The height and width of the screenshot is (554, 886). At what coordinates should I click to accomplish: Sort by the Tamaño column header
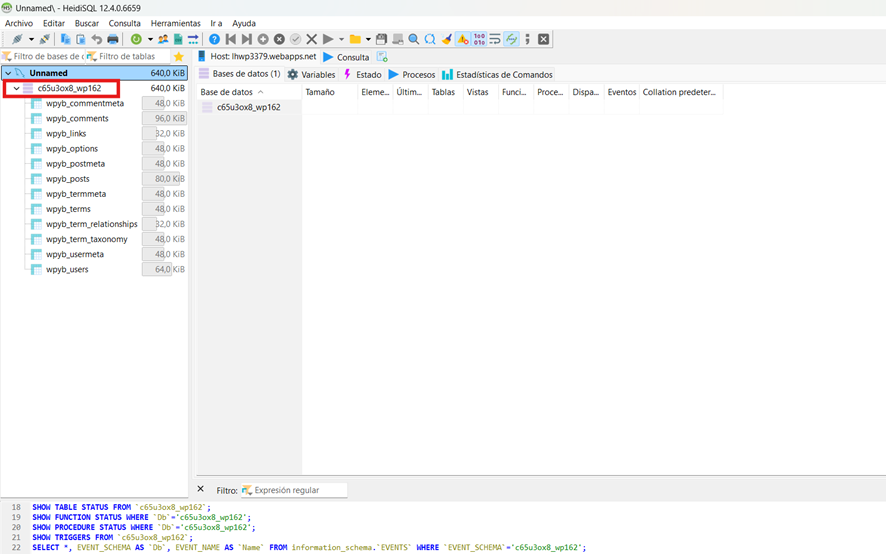pyautogui.click(x=329, y=92)
